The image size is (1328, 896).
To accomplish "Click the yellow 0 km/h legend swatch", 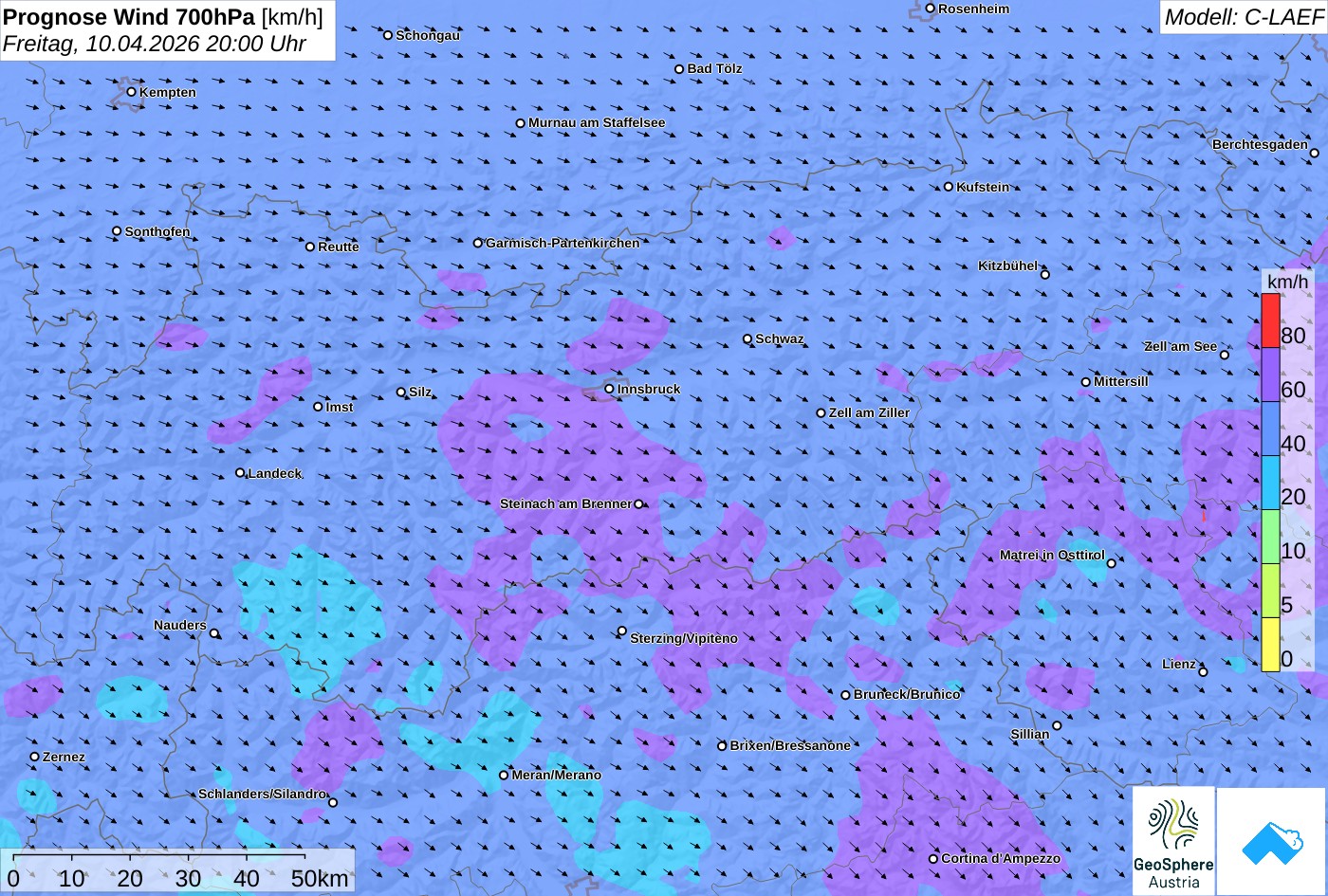I will [1270, 645].
